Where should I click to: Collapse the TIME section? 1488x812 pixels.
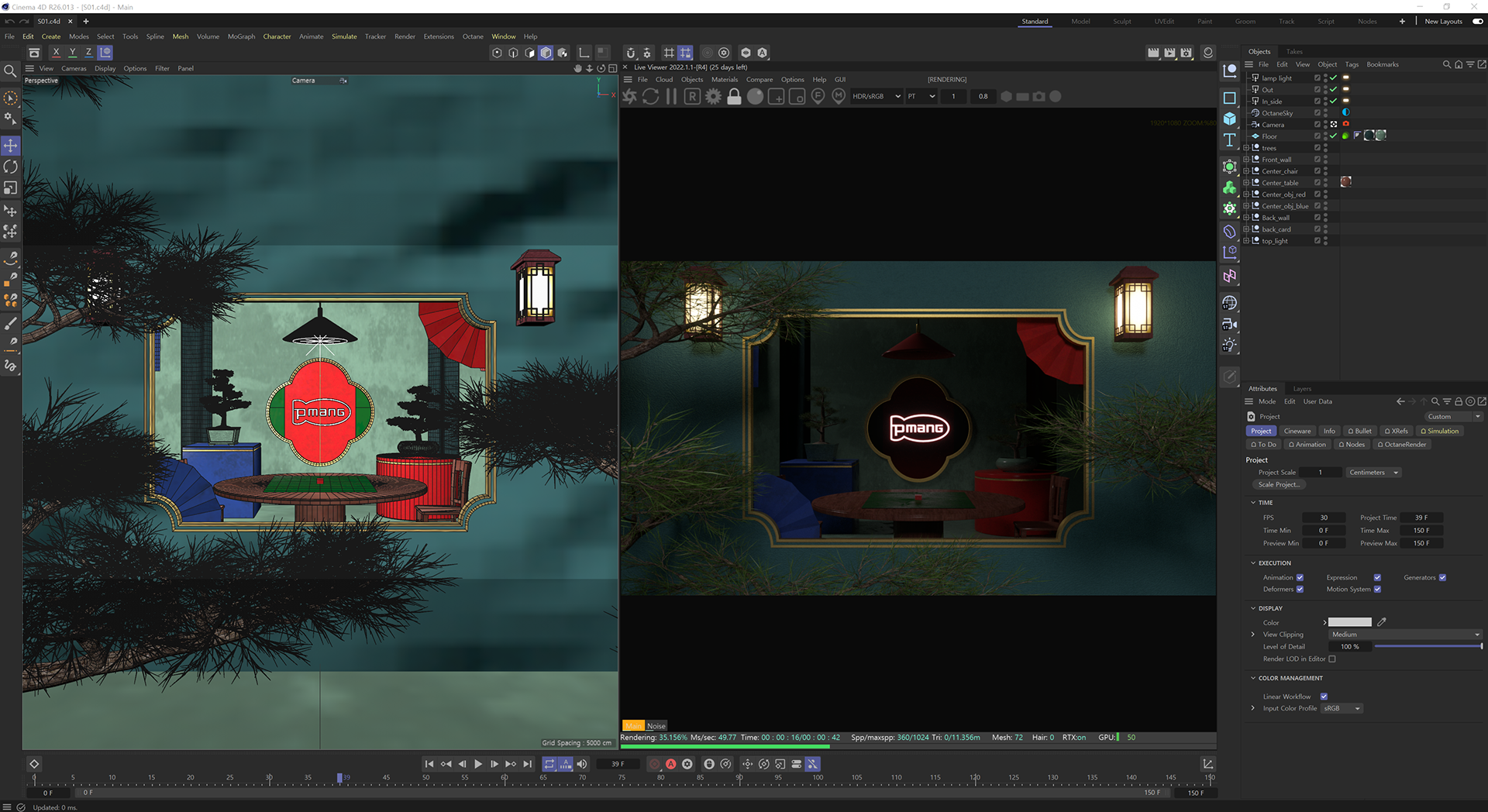(1253, 503)
